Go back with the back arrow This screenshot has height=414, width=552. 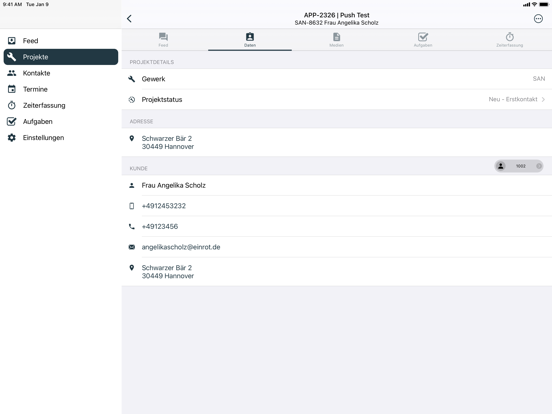[130, 19]
